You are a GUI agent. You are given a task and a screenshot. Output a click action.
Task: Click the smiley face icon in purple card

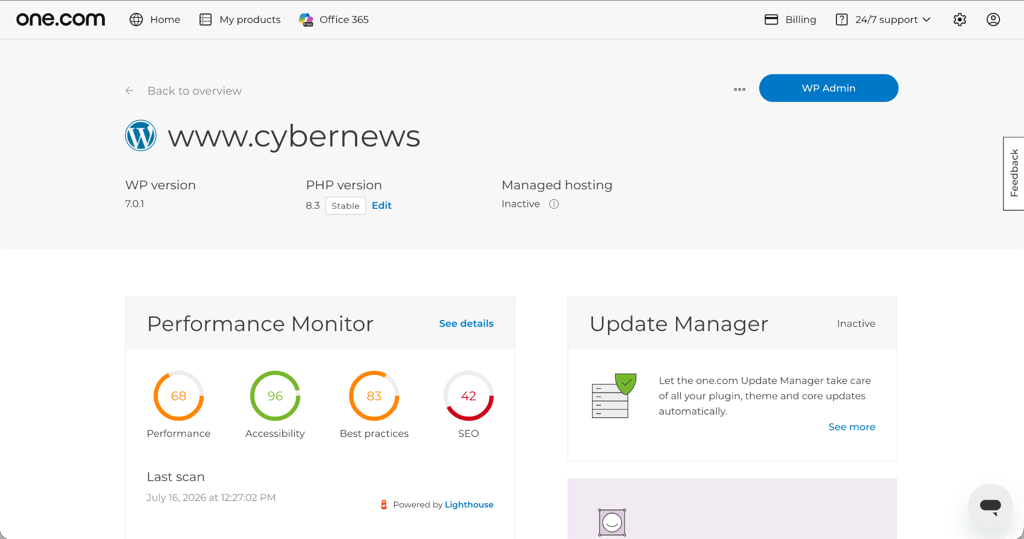(612, 523)
